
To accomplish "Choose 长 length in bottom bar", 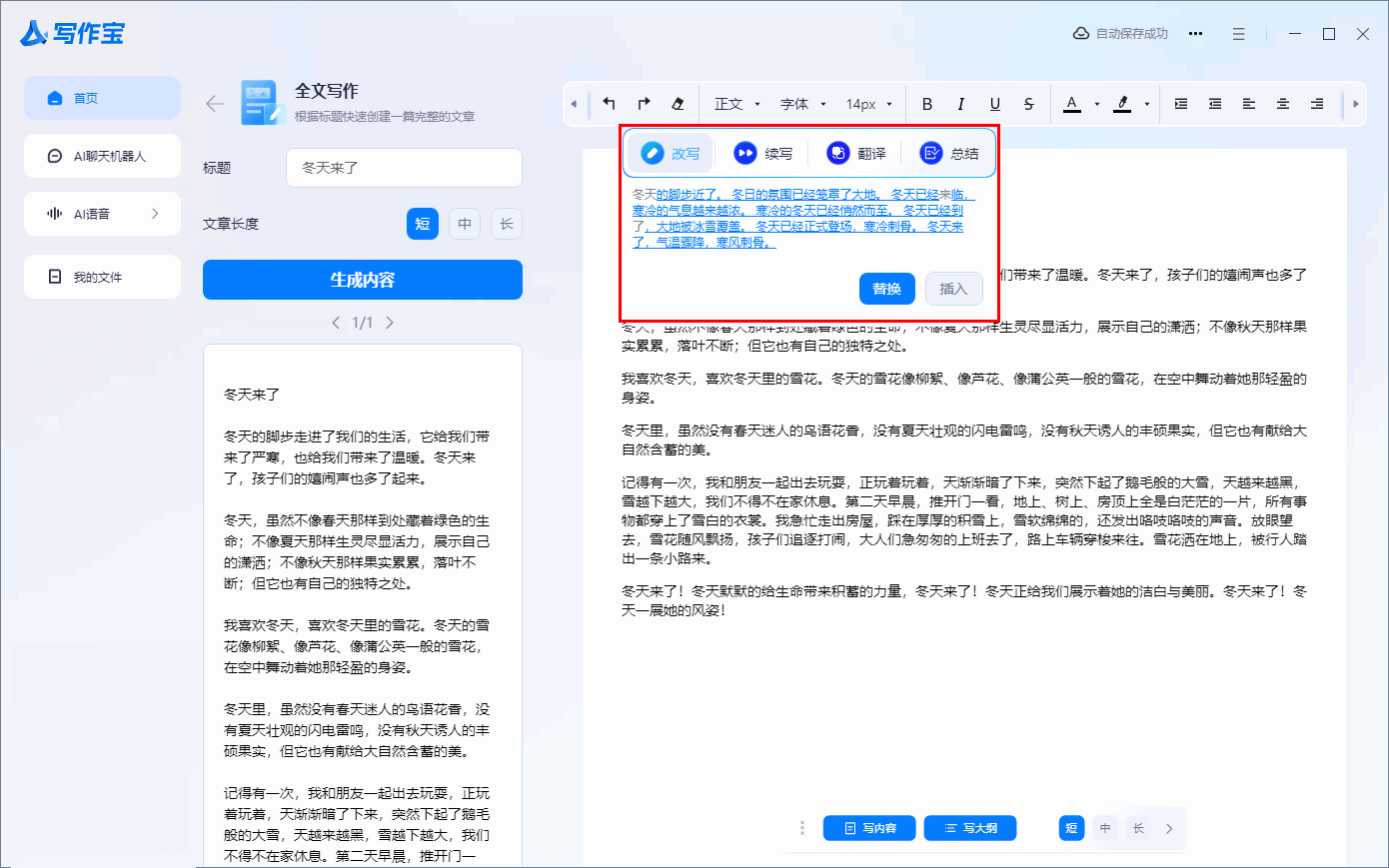I will click(1138, 828).
